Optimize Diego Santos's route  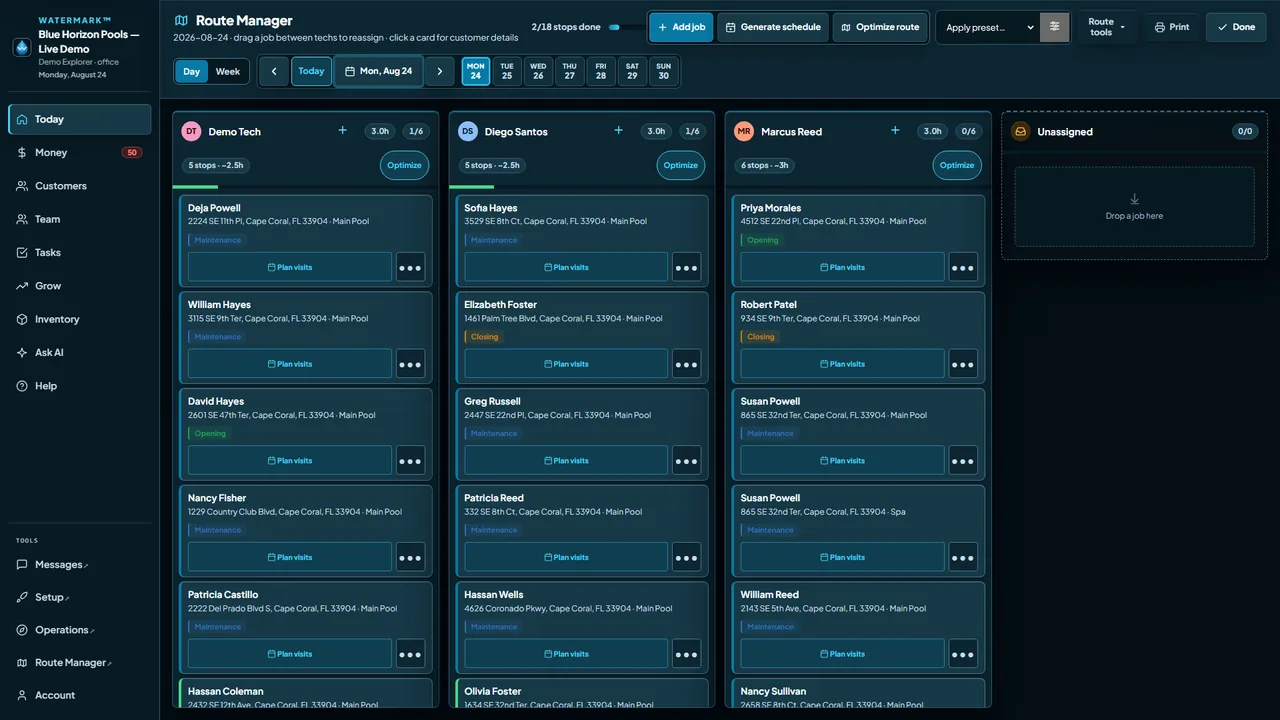point(681,165)
